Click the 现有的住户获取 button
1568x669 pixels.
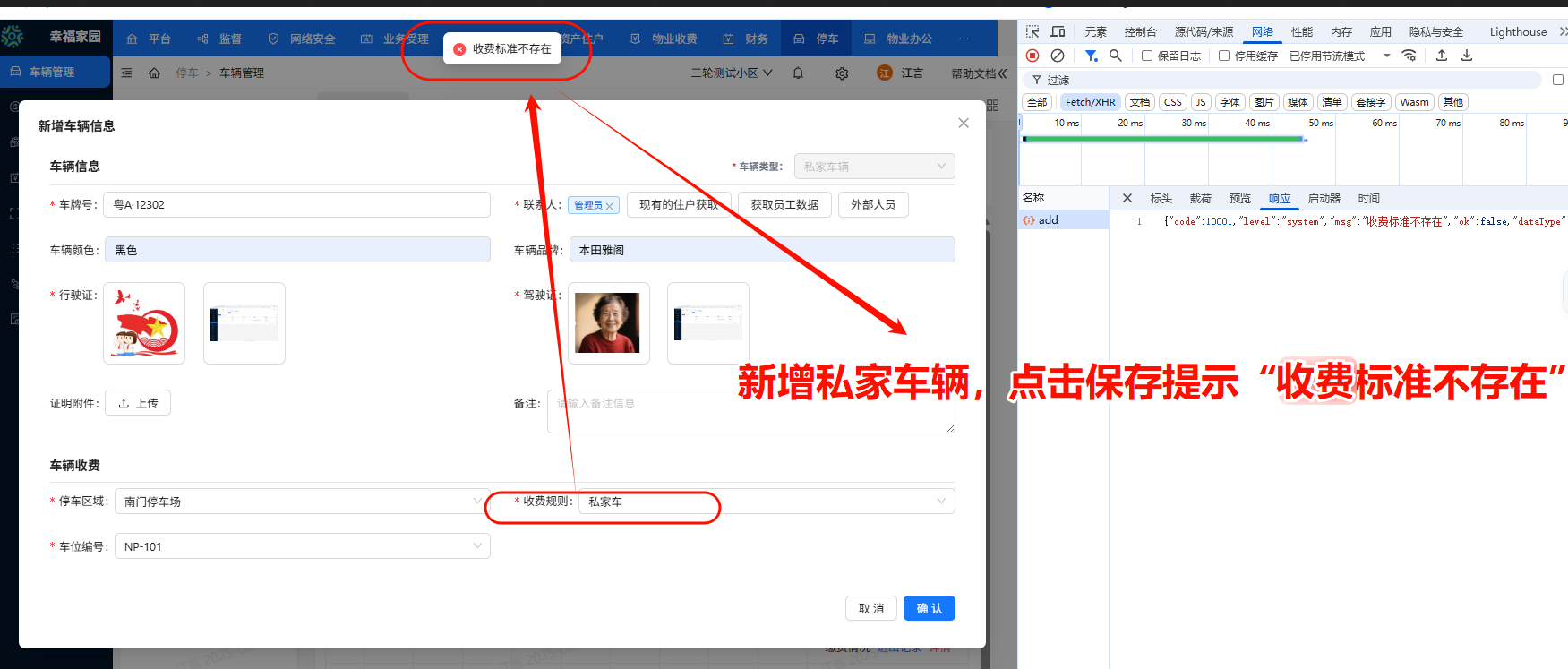pos(679,204)
